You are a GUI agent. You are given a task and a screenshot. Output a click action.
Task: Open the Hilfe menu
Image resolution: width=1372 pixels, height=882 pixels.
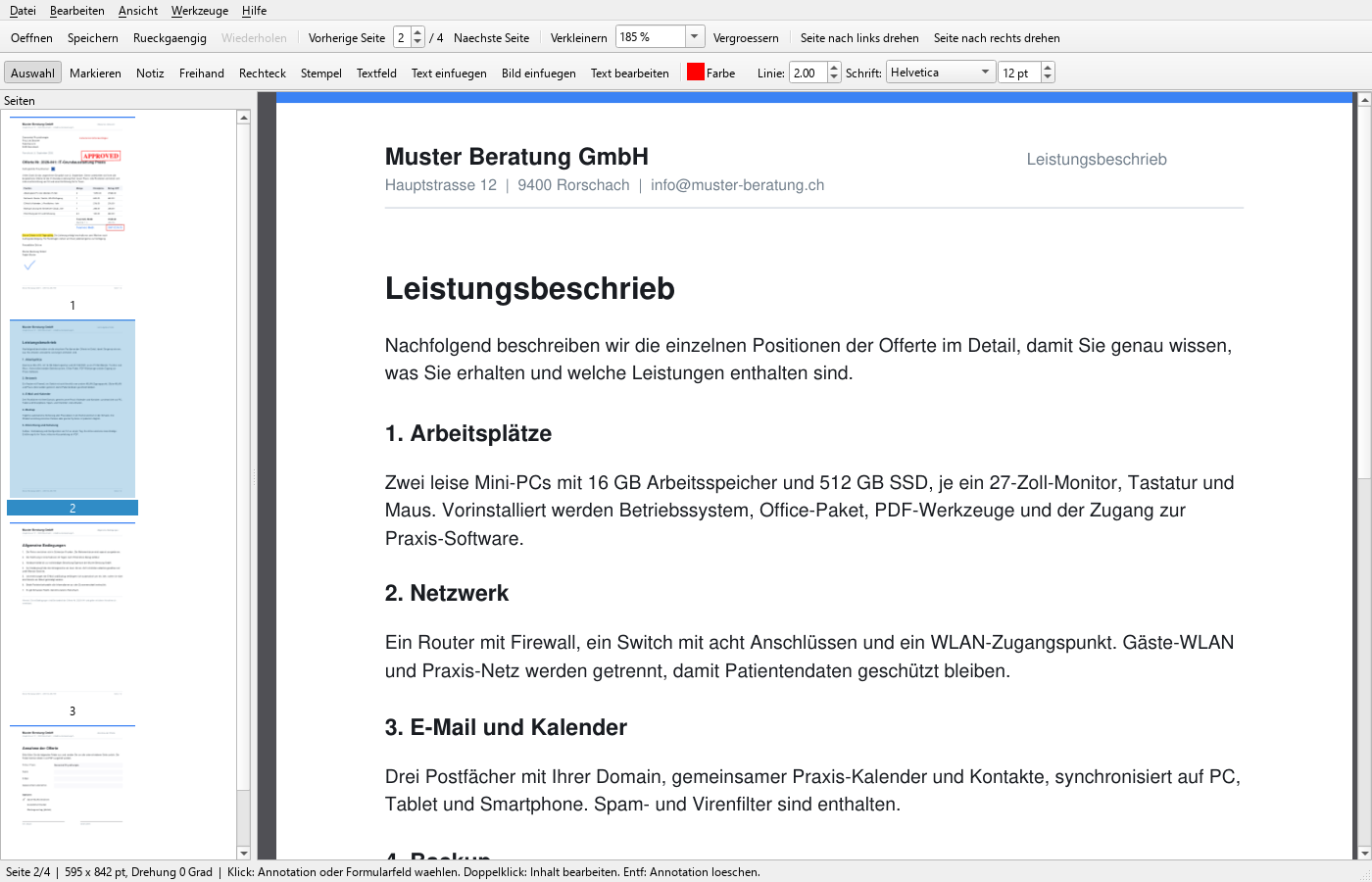[x=255, y=11]
